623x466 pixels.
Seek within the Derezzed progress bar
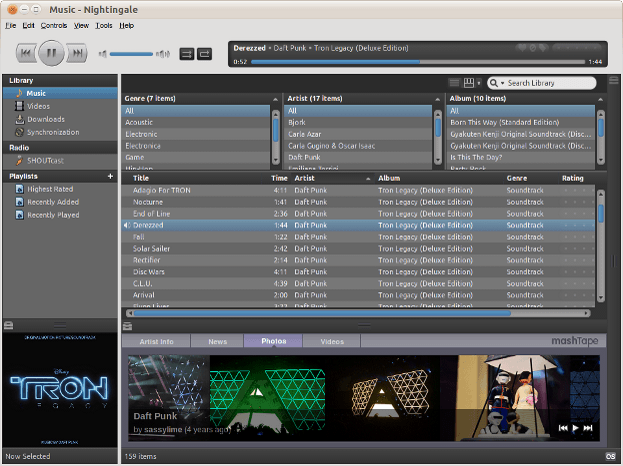click(418, 62)
